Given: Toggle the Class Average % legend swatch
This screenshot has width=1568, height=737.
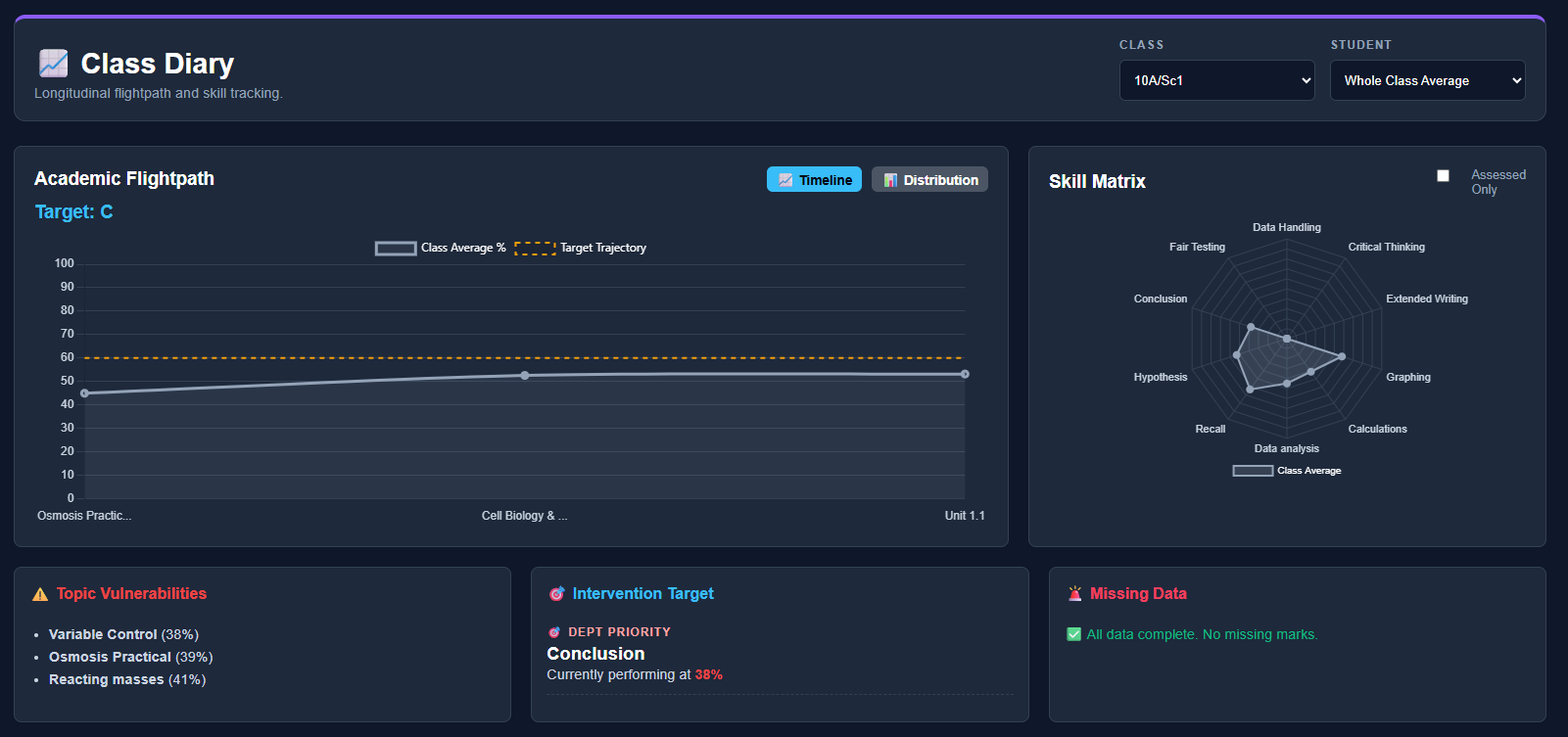Looking at the screenshot, I should click(x=396, y=249).
